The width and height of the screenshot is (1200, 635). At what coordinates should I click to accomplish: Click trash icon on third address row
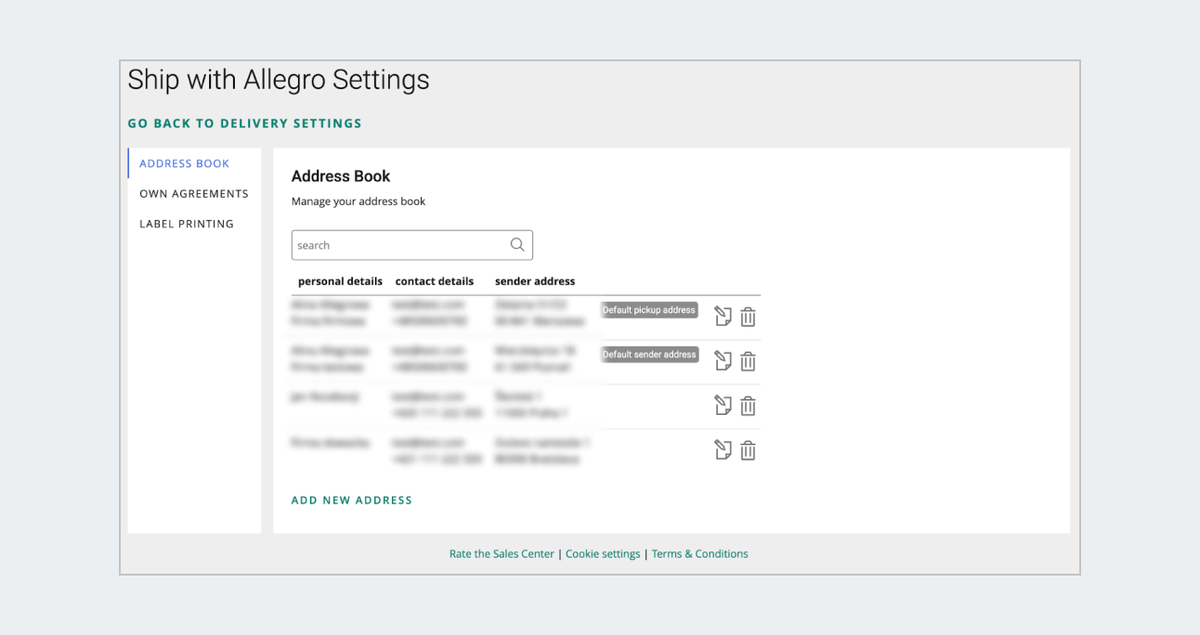point(748,405)
